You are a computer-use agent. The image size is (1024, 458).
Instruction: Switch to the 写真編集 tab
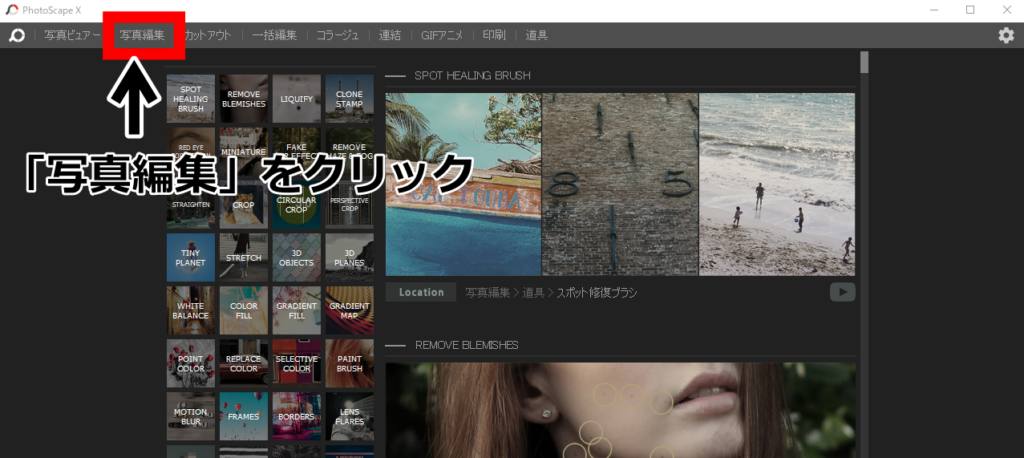click(142, 35)
